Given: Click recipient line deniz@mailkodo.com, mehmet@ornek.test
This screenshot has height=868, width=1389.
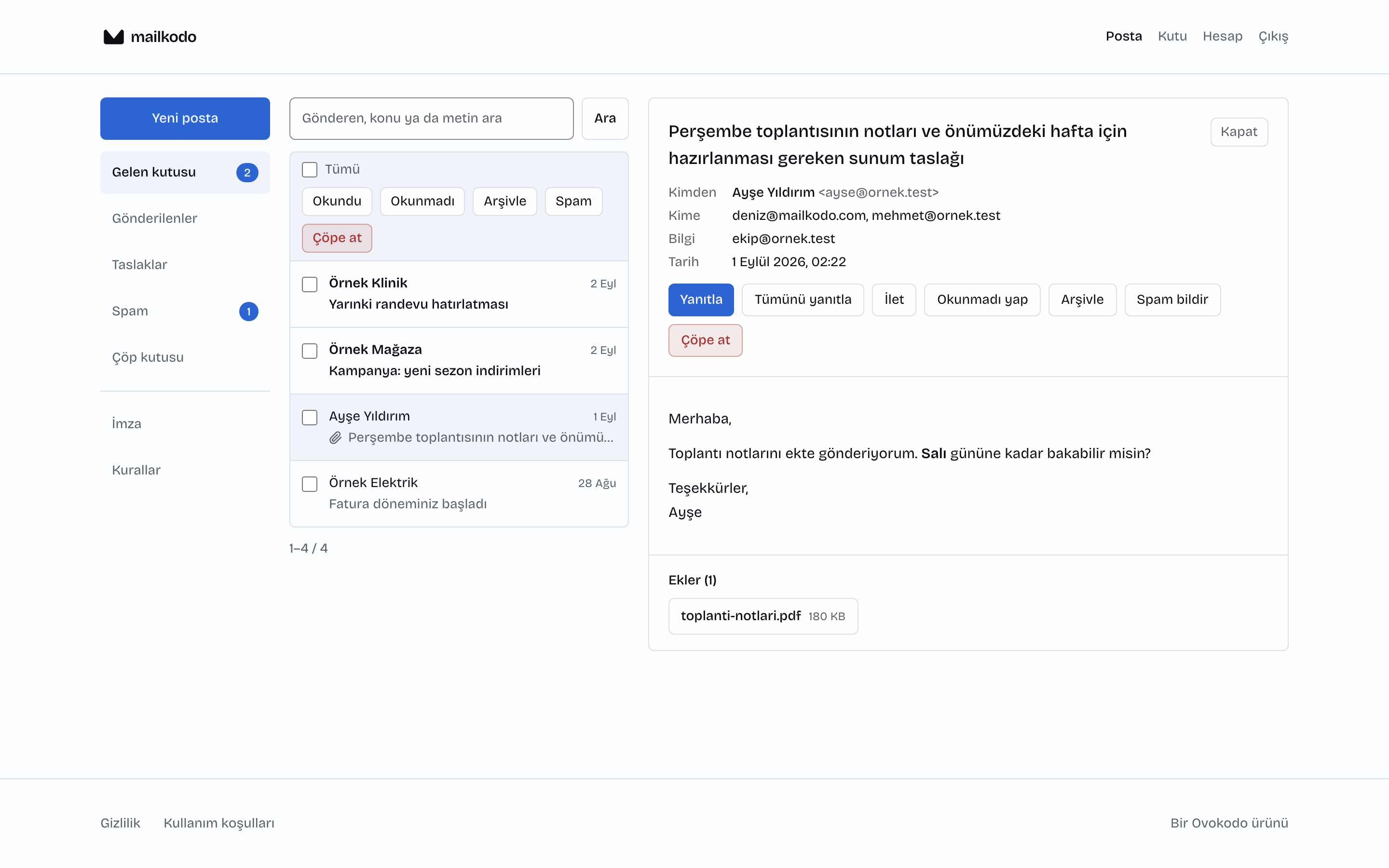Looking at the screenshot, I should [x=866, y=216].
